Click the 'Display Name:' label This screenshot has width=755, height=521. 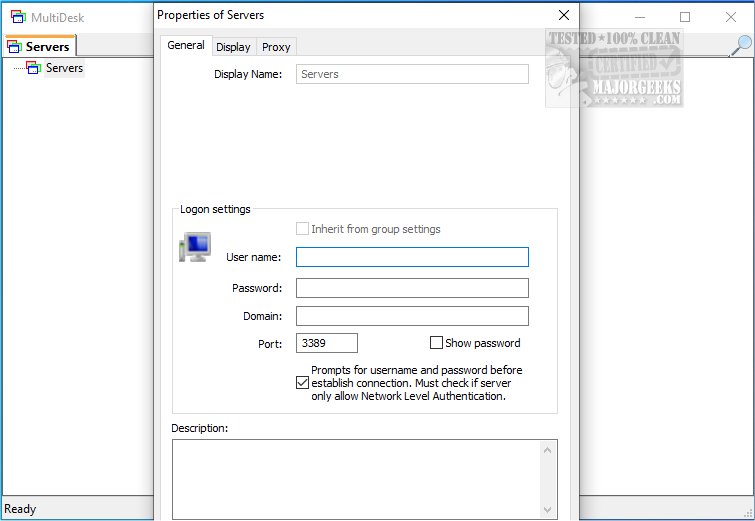point(248,74)
